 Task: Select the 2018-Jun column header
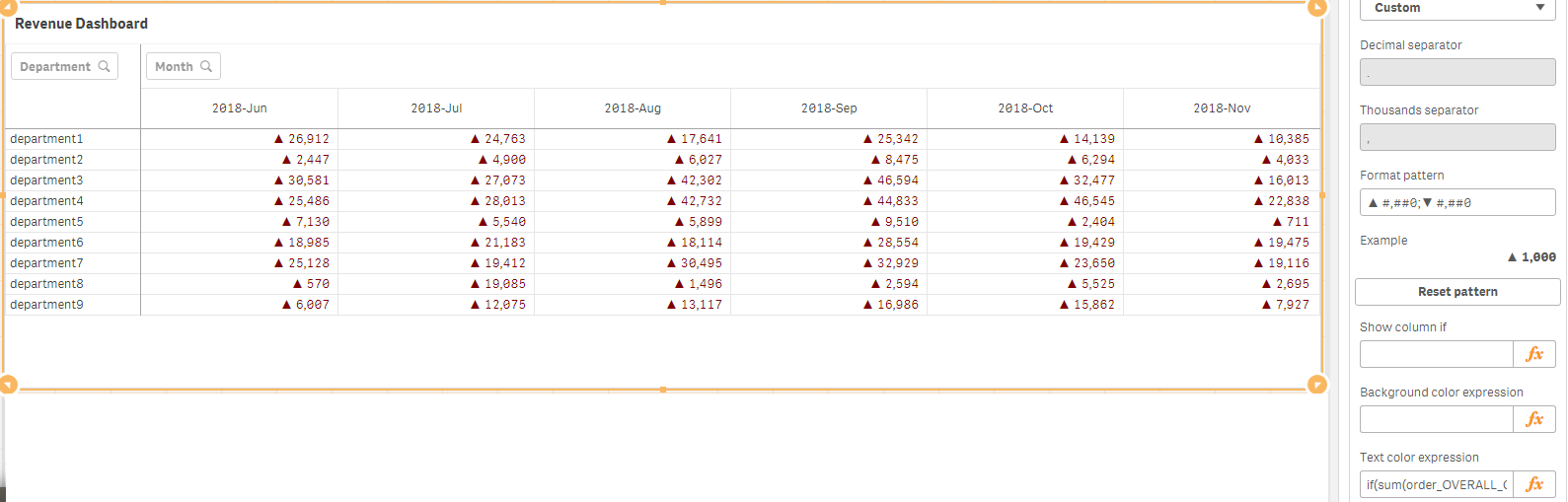click(240, 108)
